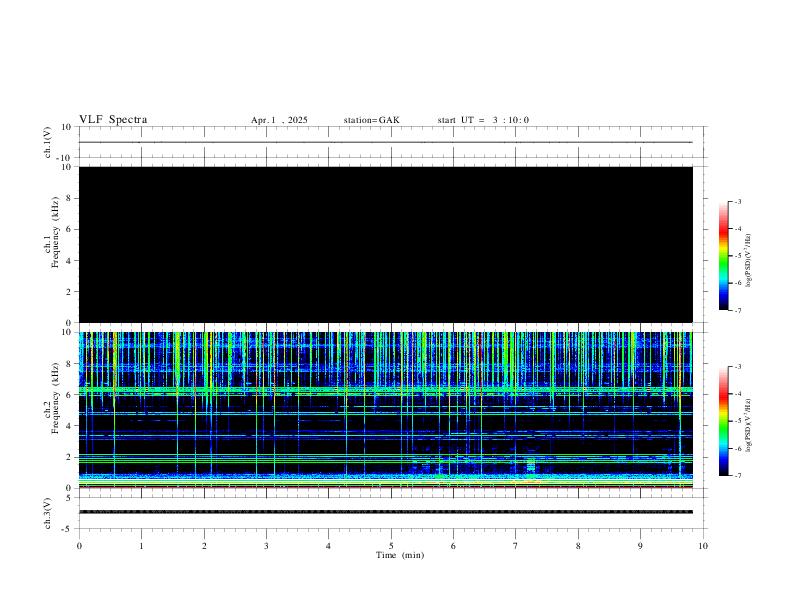
Task: Click tick label '10' on Time axis
Action: [703, 546]
